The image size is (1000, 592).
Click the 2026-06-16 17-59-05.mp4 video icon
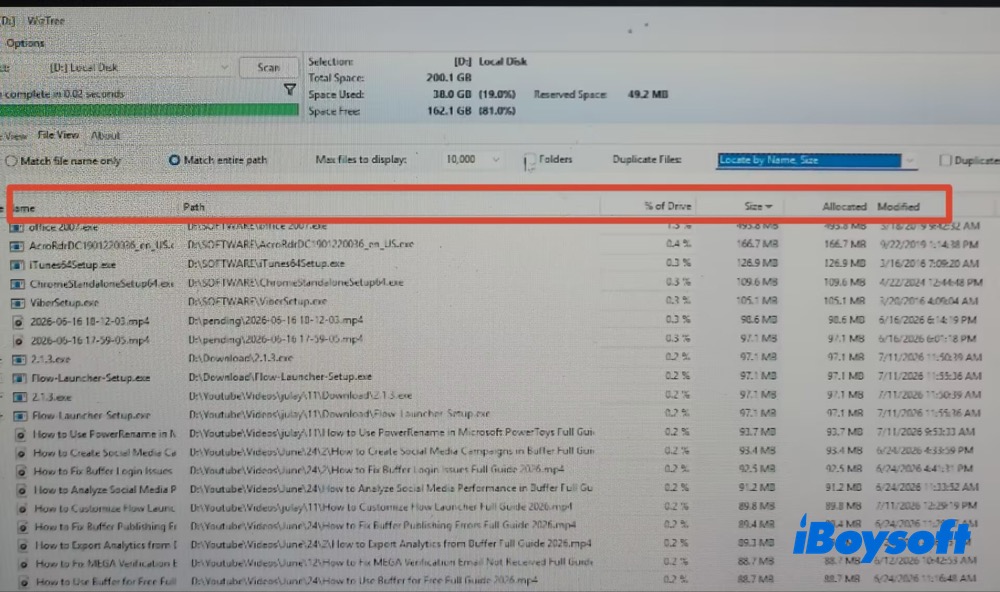pos(19,341)
